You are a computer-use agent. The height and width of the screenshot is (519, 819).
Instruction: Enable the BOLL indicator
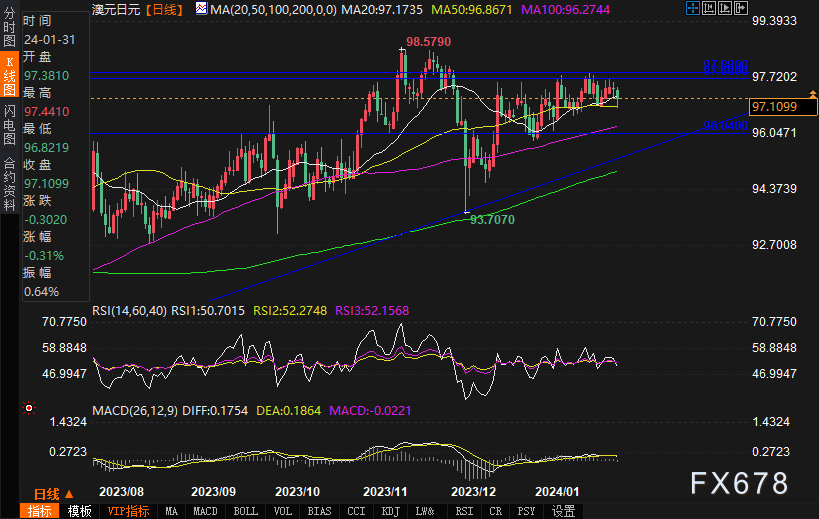245,511
